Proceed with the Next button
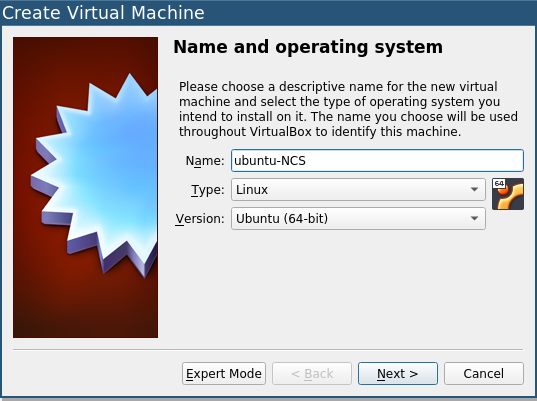The width and height of the screenshot is (537, 401). 398,373
